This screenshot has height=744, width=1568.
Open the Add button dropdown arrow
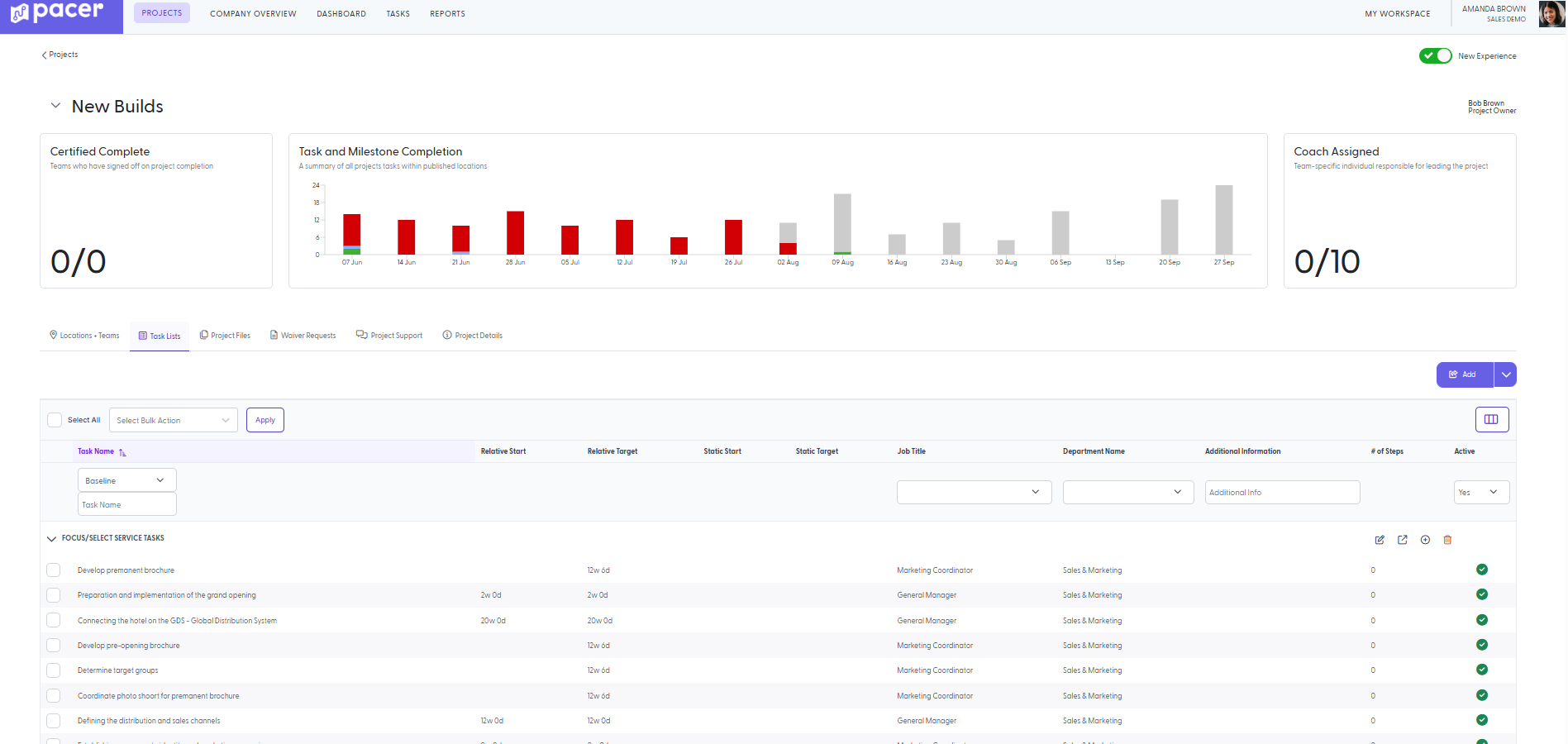click(1506, 374)
